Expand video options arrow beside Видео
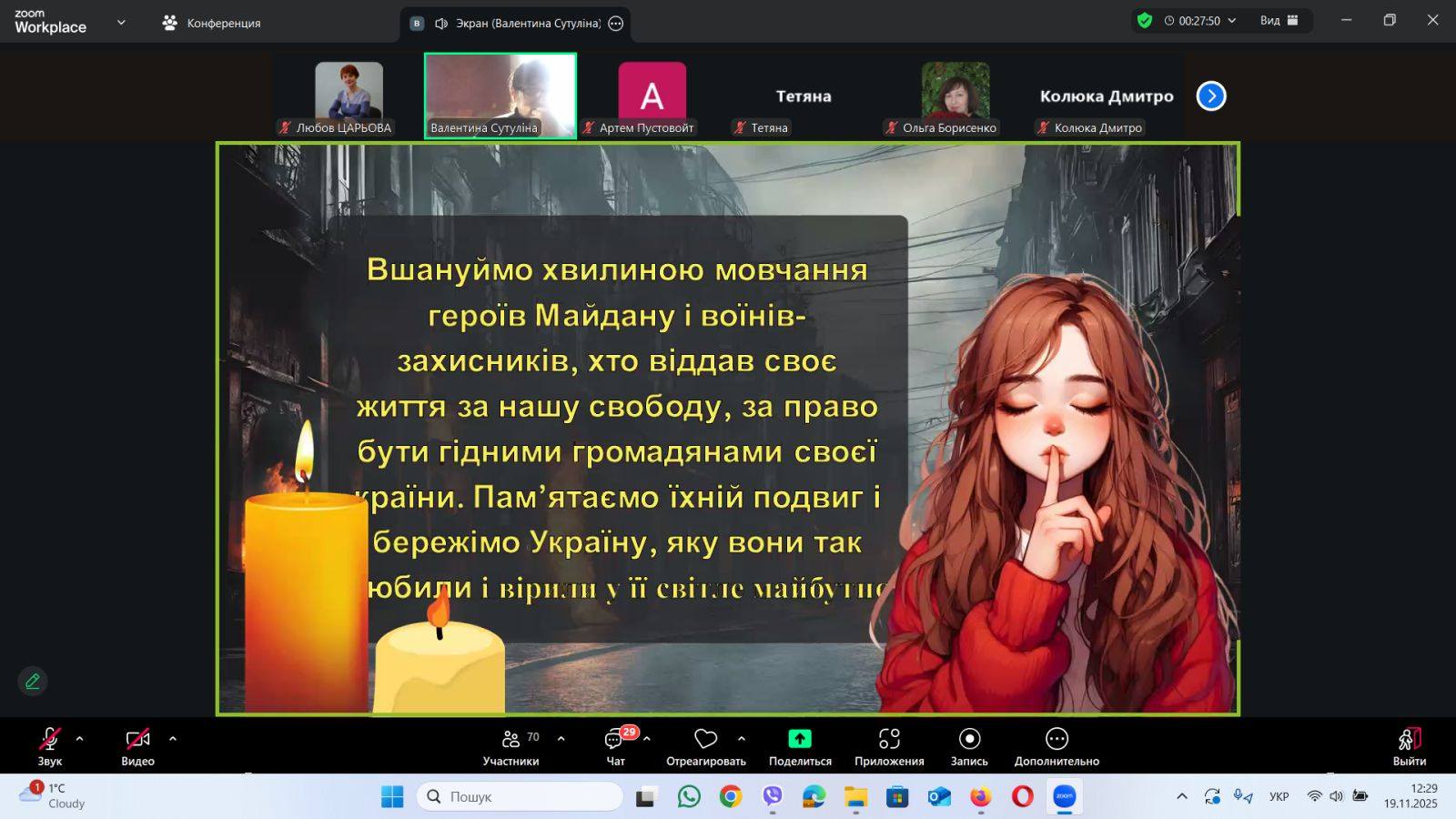Viewport: 1456px width, 819px height. coord(173,739)
